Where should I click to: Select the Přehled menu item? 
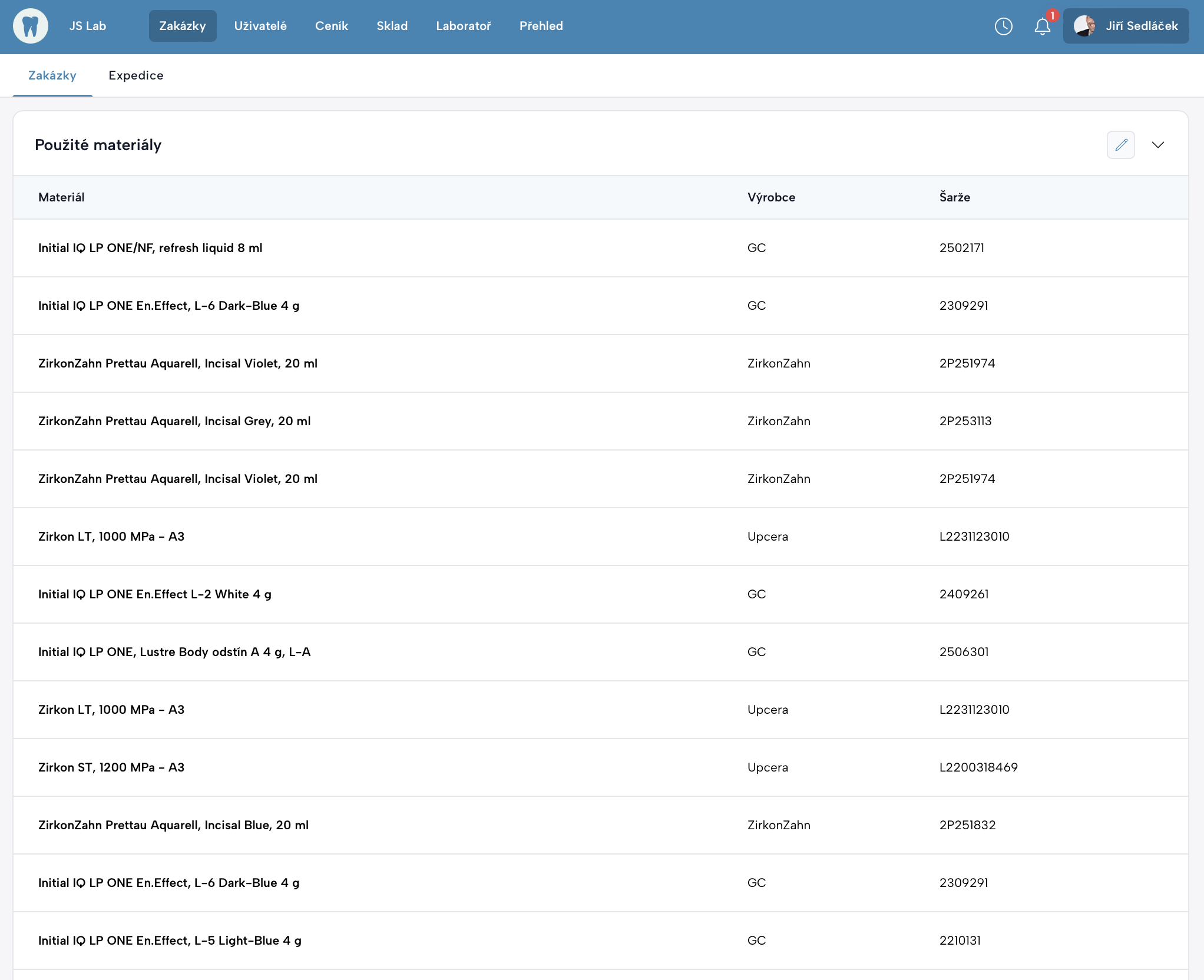click(541, 26)
